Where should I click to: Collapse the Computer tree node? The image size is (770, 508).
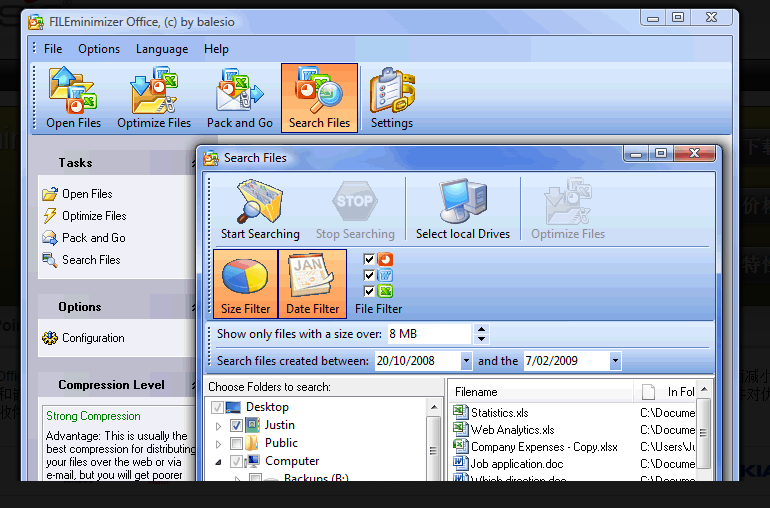[x=219, y=462]
